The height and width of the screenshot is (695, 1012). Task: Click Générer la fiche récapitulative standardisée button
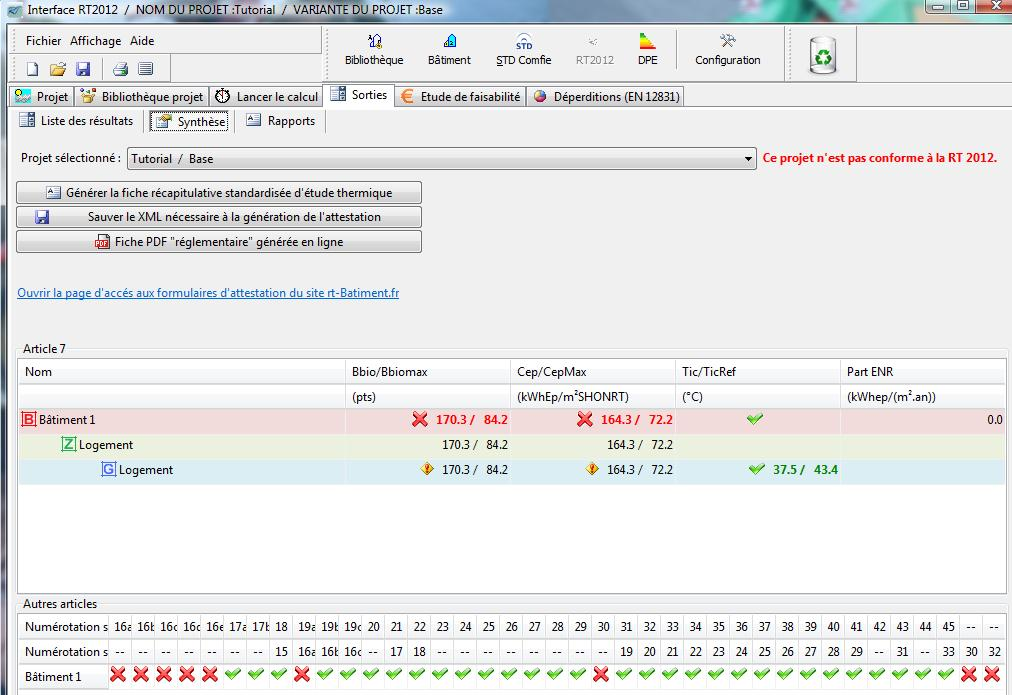tap(219, 192)
